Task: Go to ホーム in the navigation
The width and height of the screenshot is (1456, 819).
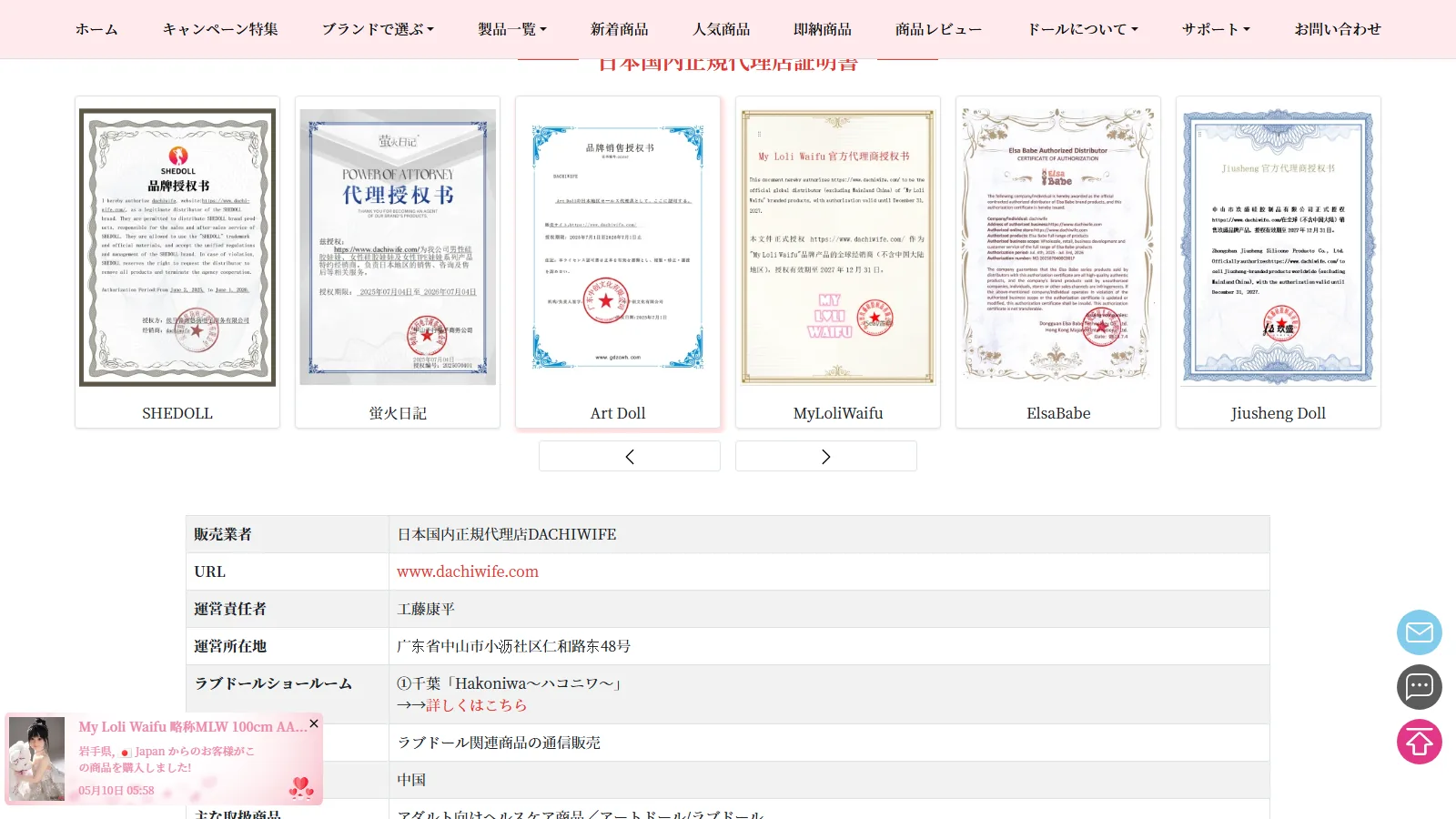Action: [x=96, y=29]
